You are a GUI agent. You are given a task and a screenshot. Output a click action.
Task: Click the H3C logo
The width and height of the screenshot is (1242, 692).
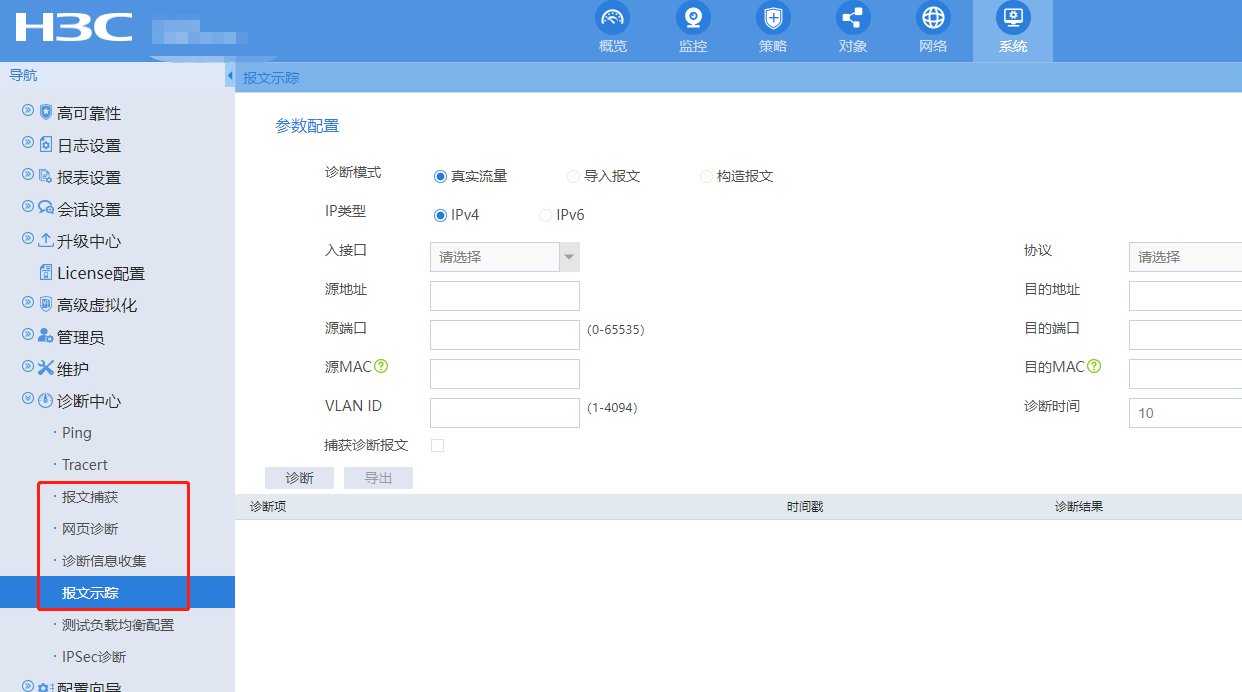73,27
